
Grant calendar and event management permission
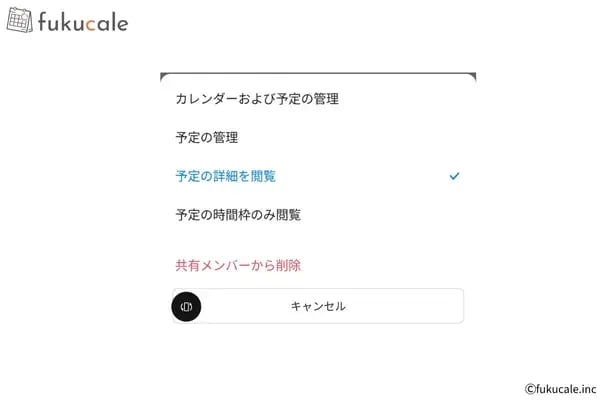[318, 99]
